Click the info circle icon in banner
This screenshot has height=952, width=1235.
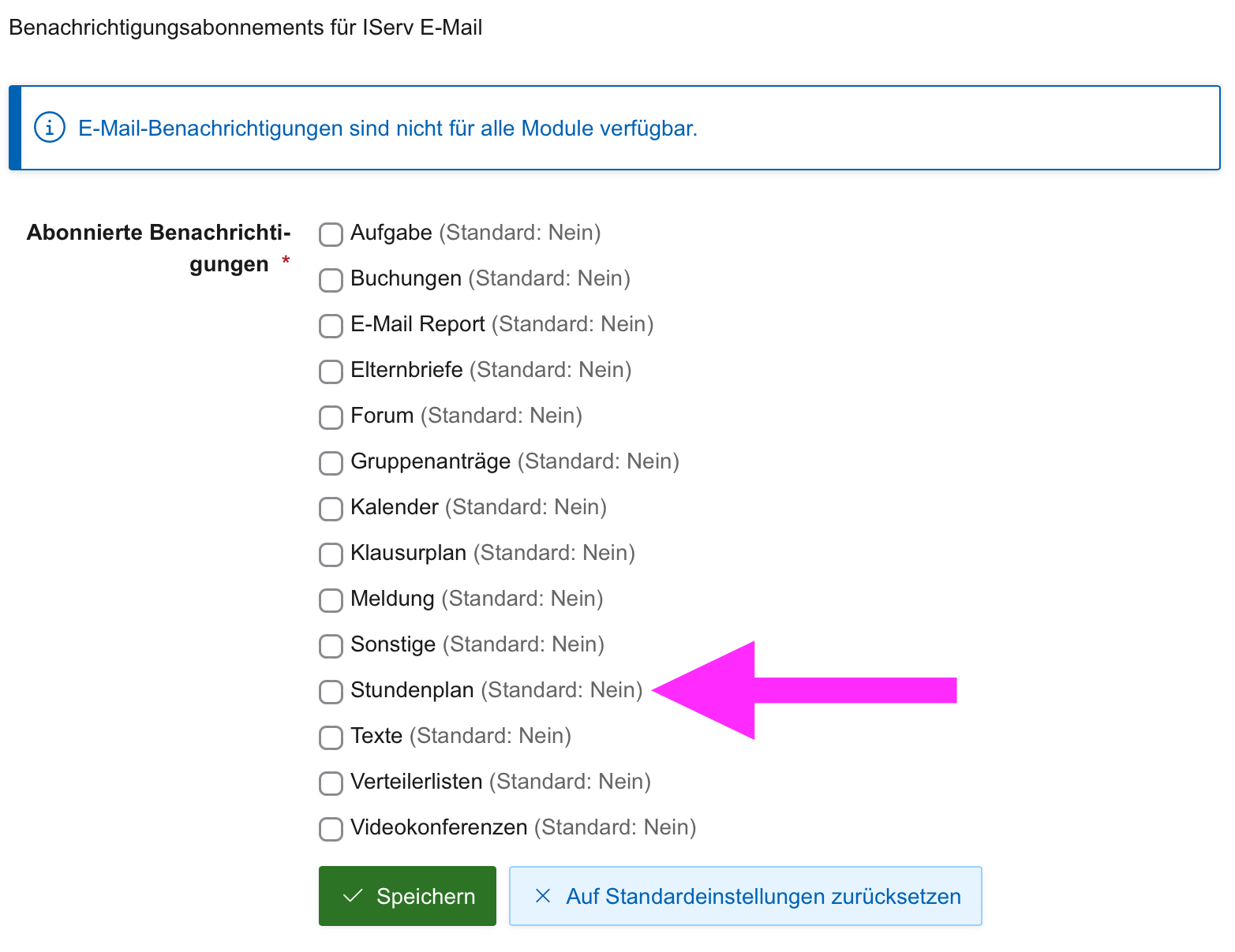[x=49, y=128]
